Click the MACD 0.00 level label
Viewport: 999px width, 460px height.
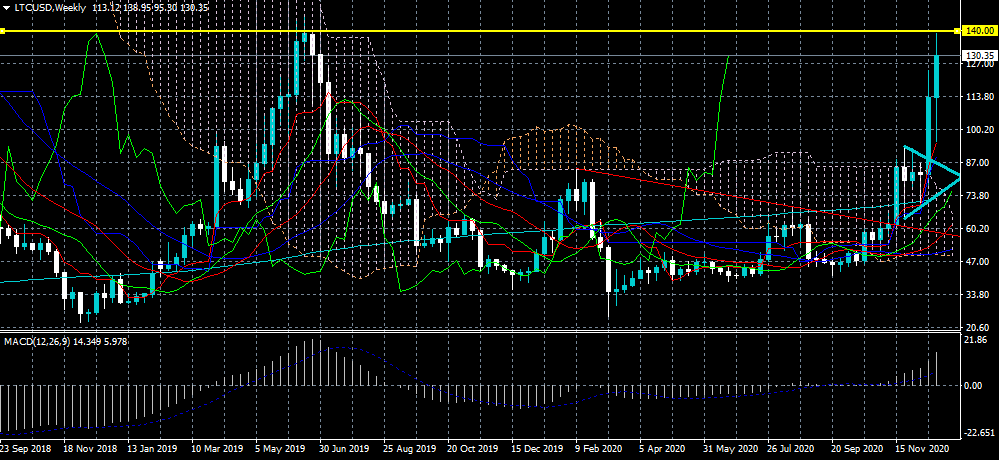(973, 385)
